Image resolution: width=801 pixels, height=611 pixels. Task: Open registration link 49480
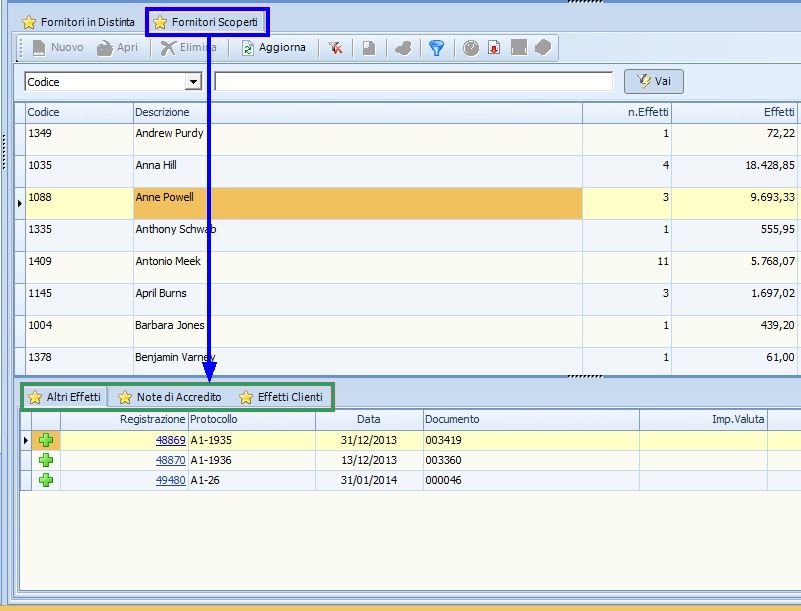pos(170,480)
